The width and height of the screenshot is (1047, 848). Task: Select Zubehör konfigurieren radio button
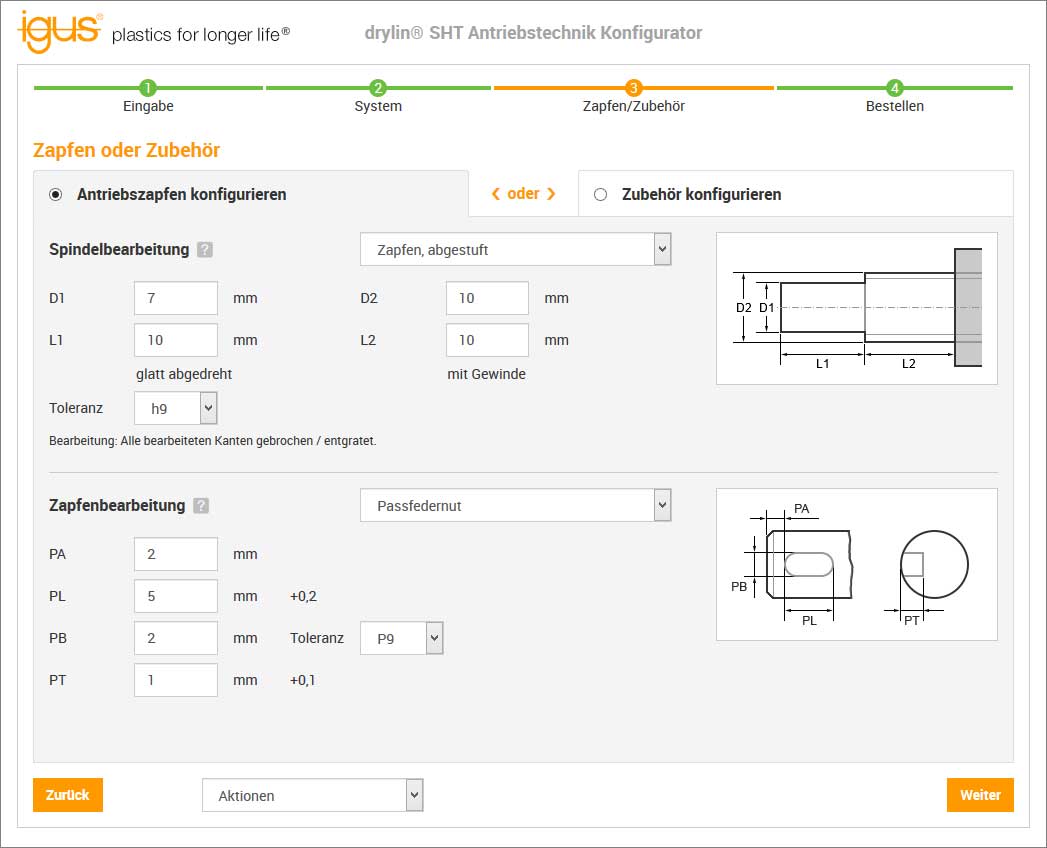pos(601,195)
